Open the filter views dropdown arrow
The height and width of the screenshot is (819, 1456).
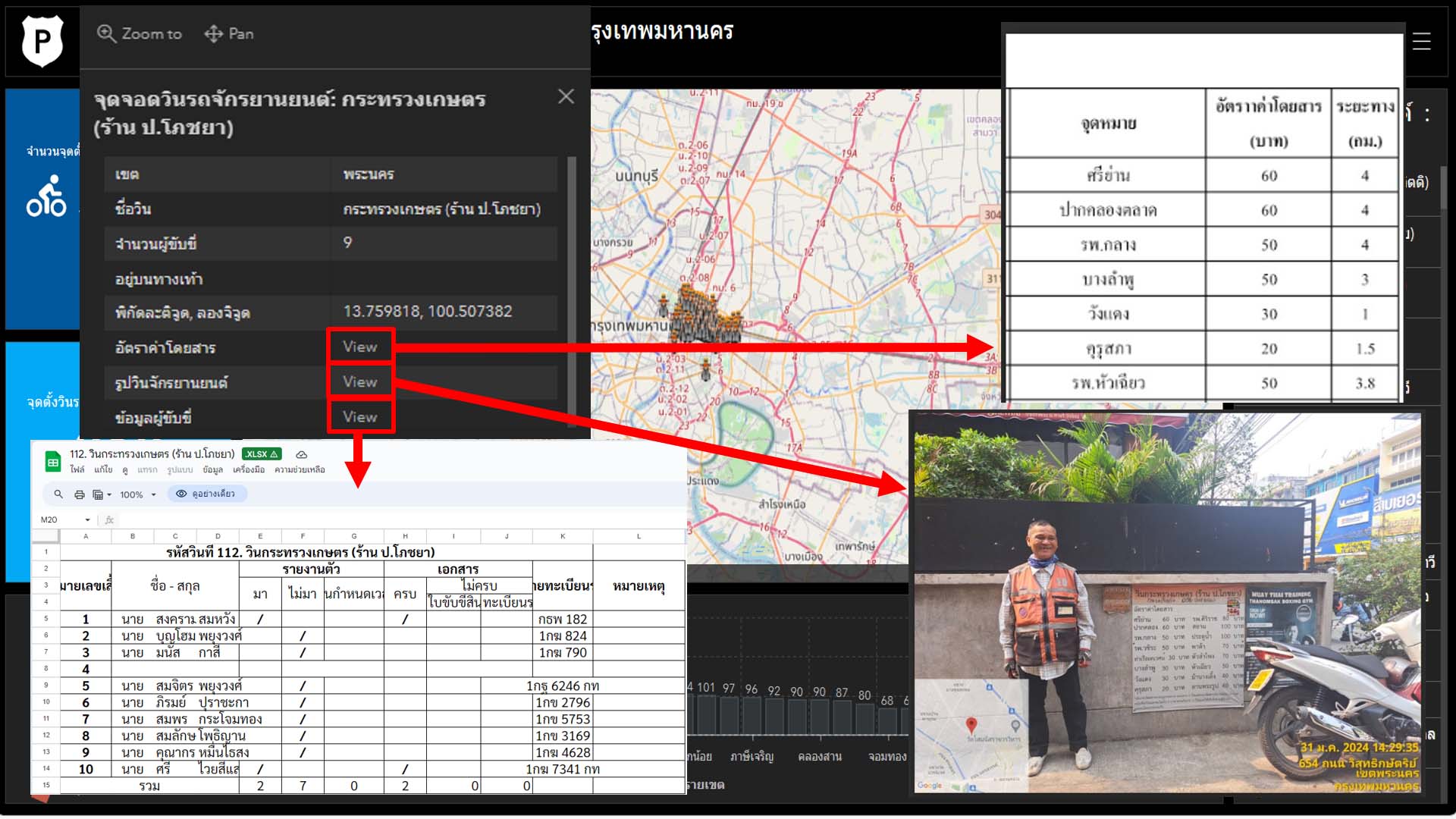(109, 494)
